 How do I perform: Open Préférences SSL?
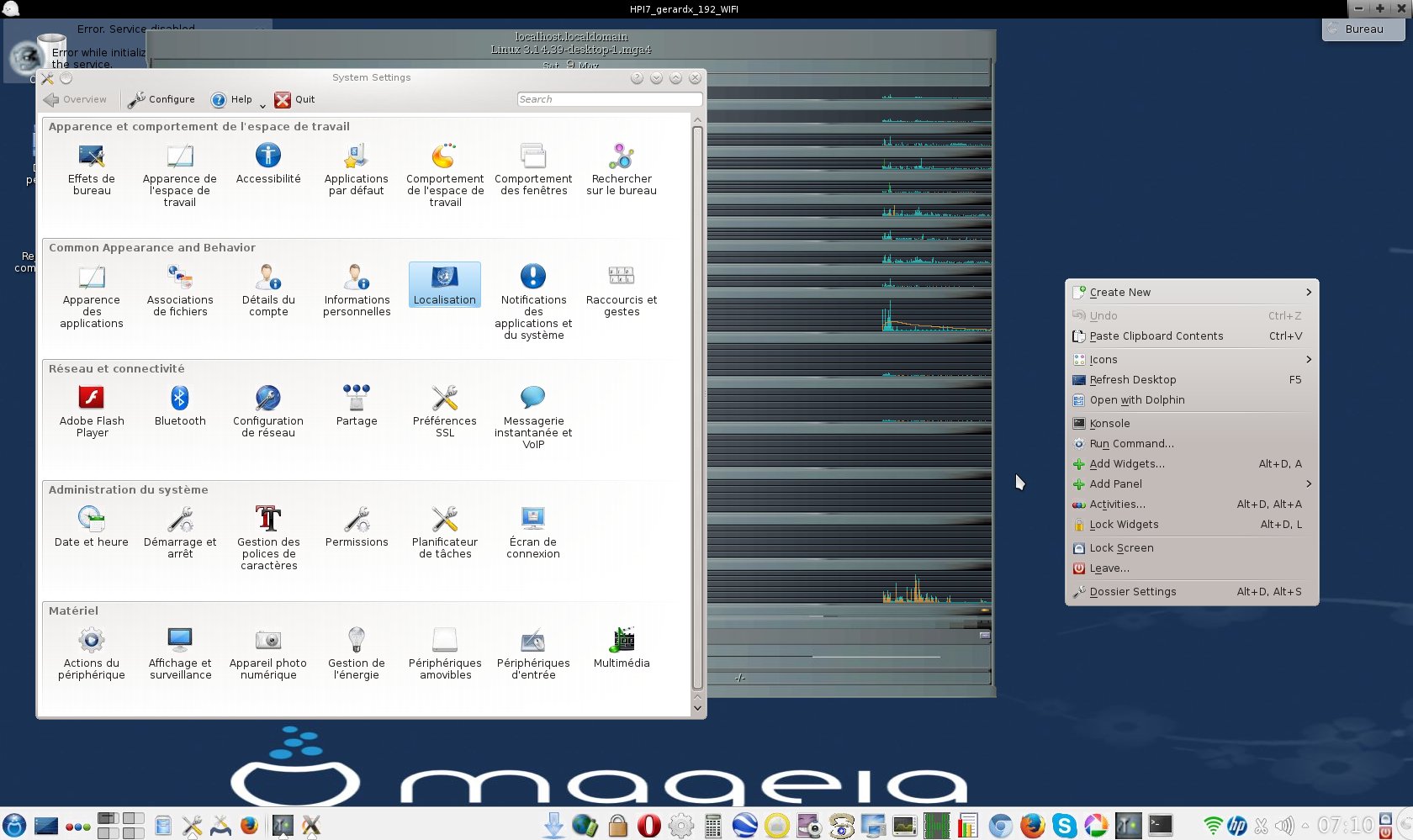point(445,412)
